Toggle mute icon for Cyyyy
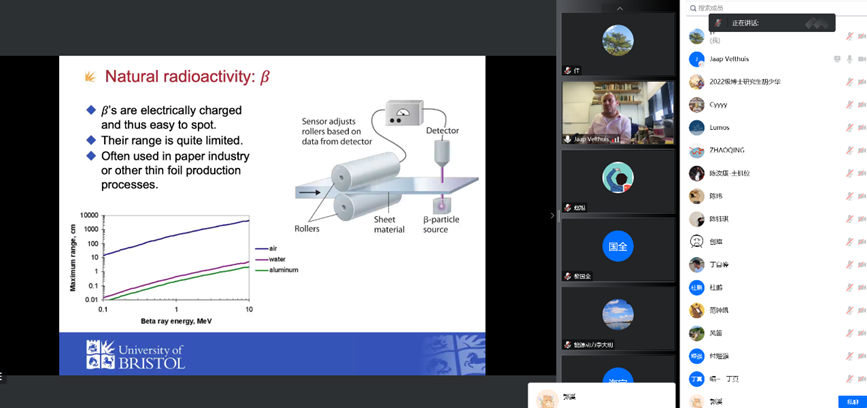Screen dimensions: 867x408 point(850,105)
